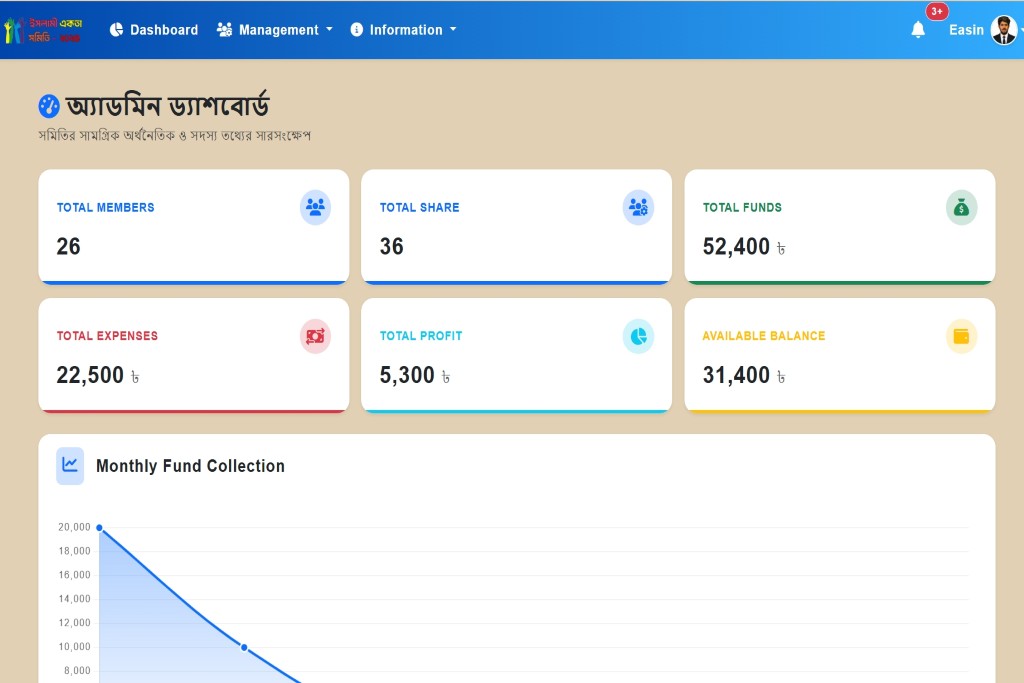Click the TOTAL EXPENSES label
The image size is (1024, 683).
(x=107, y=336)
